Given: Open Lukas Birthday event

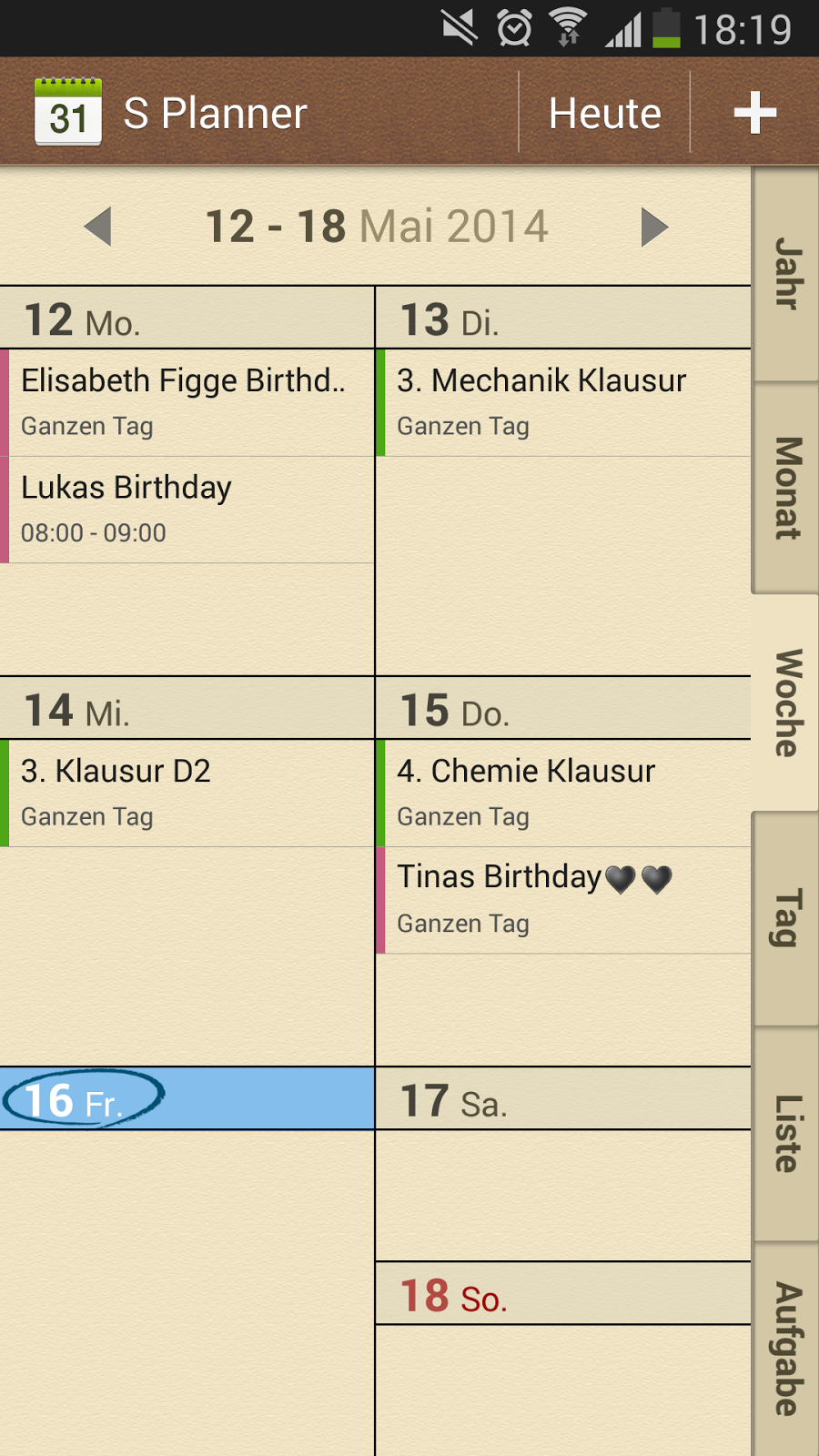Looking at the screenshot, I should point(187,510).
